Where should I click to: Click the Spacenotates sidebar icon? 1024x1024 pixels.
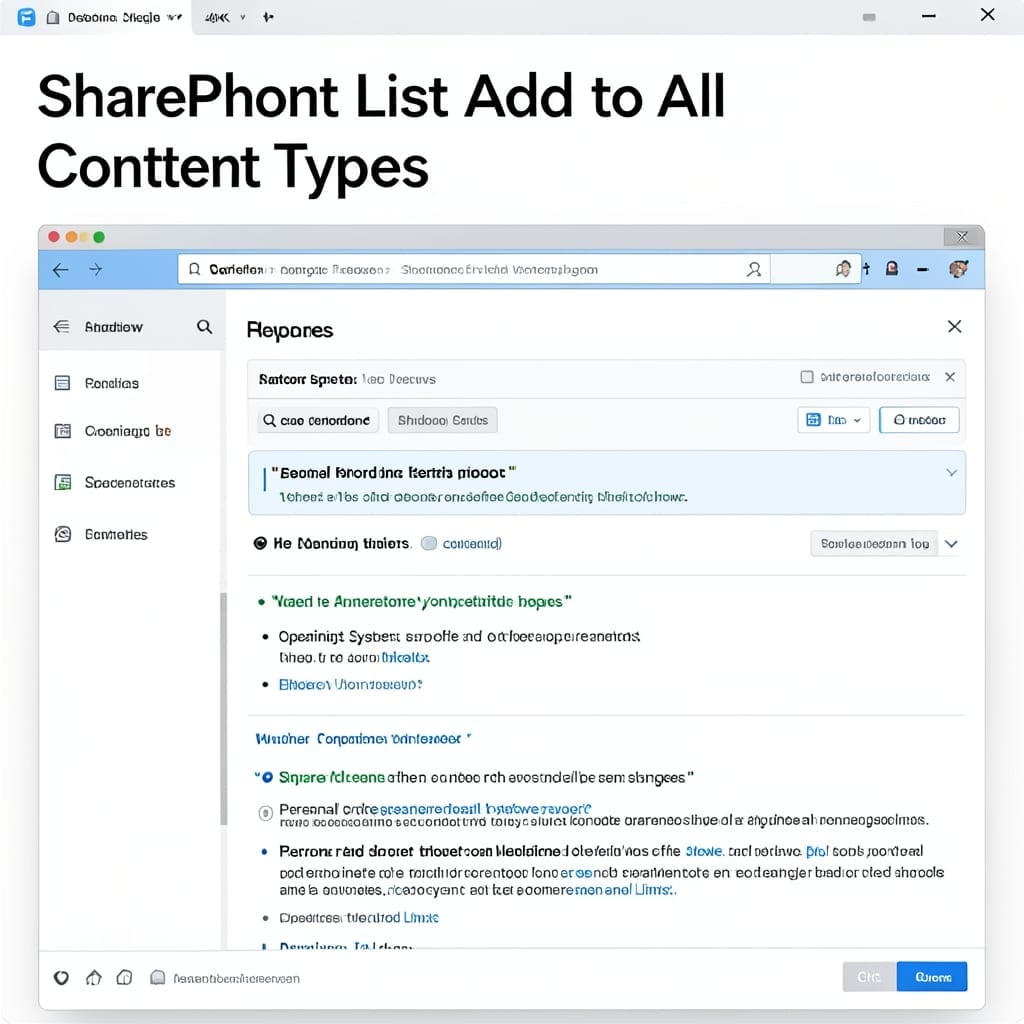coord(63,483)
